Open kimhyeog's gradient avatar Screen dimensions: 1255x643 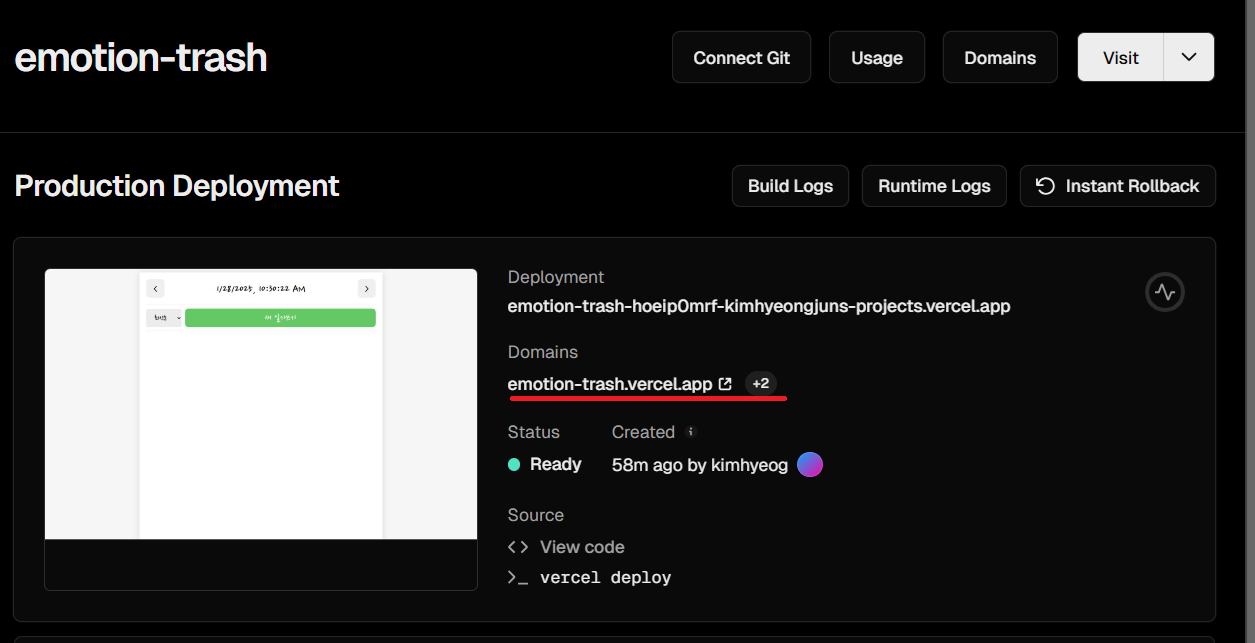pos(810,464)
